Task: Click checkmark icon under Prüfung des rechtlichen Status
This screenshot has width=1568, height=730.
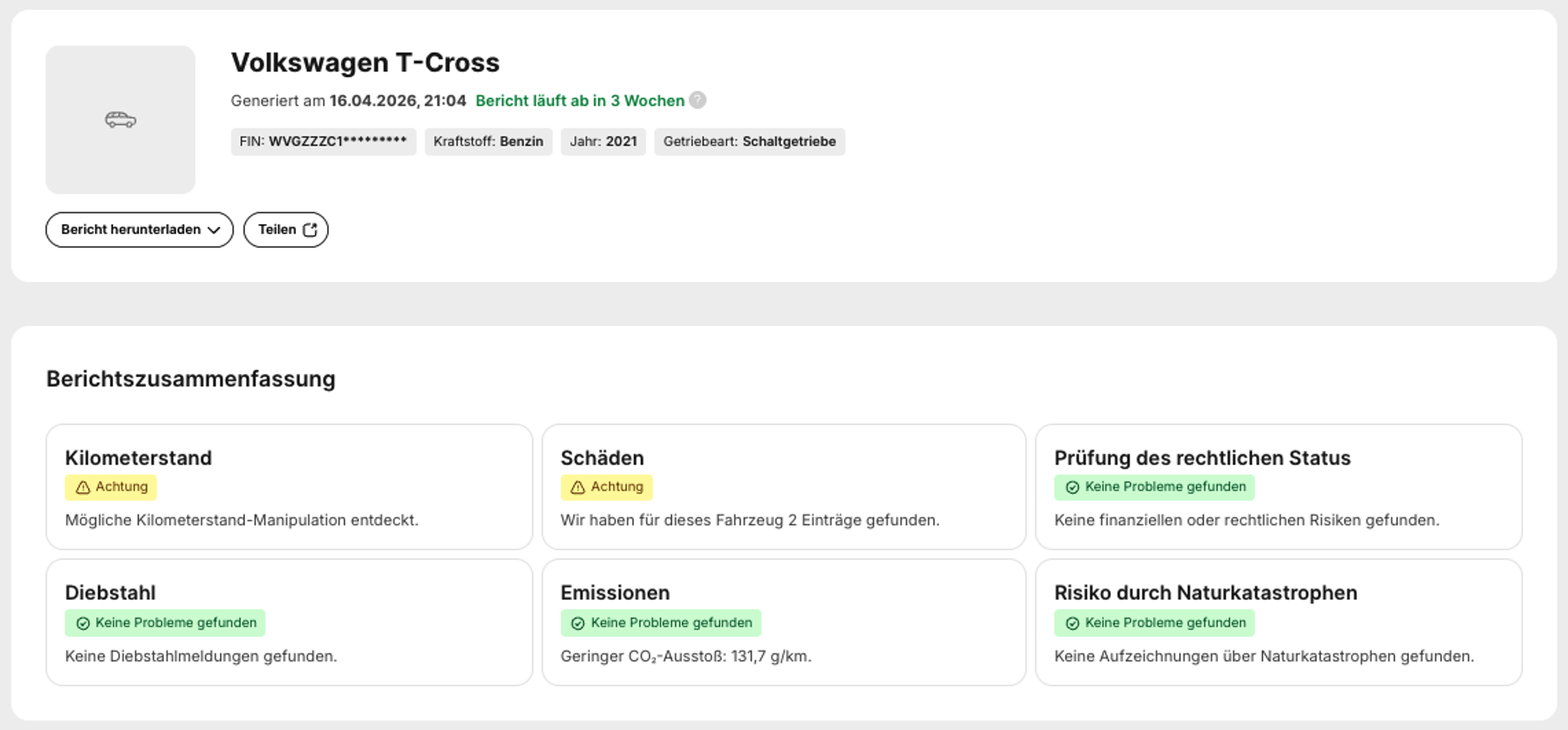Action: pyautogui.click(x=1073, y=488)
